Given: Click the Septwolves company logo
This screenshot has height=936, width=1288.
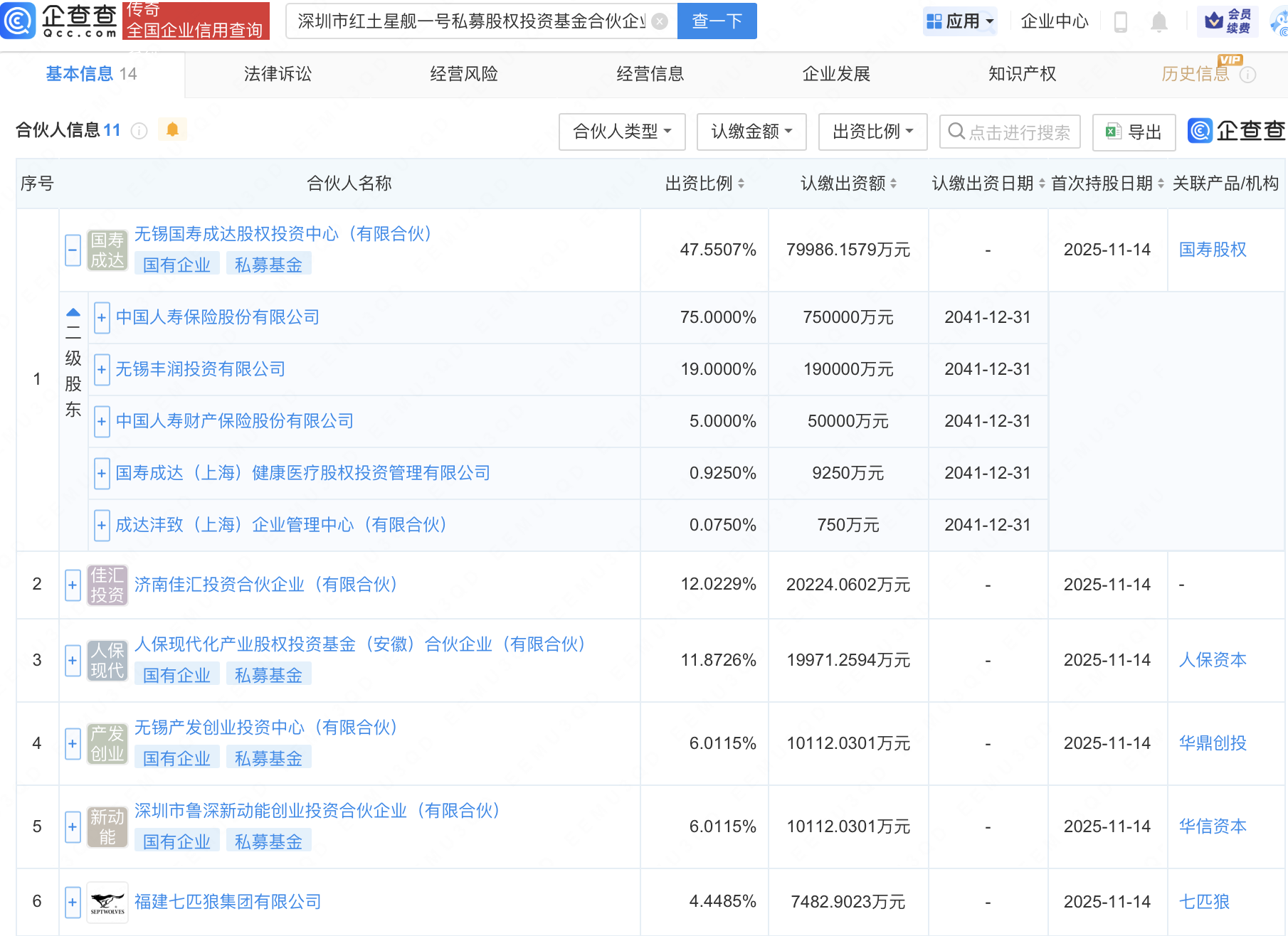Looking at the screenshot, I should tap(107, 902).
